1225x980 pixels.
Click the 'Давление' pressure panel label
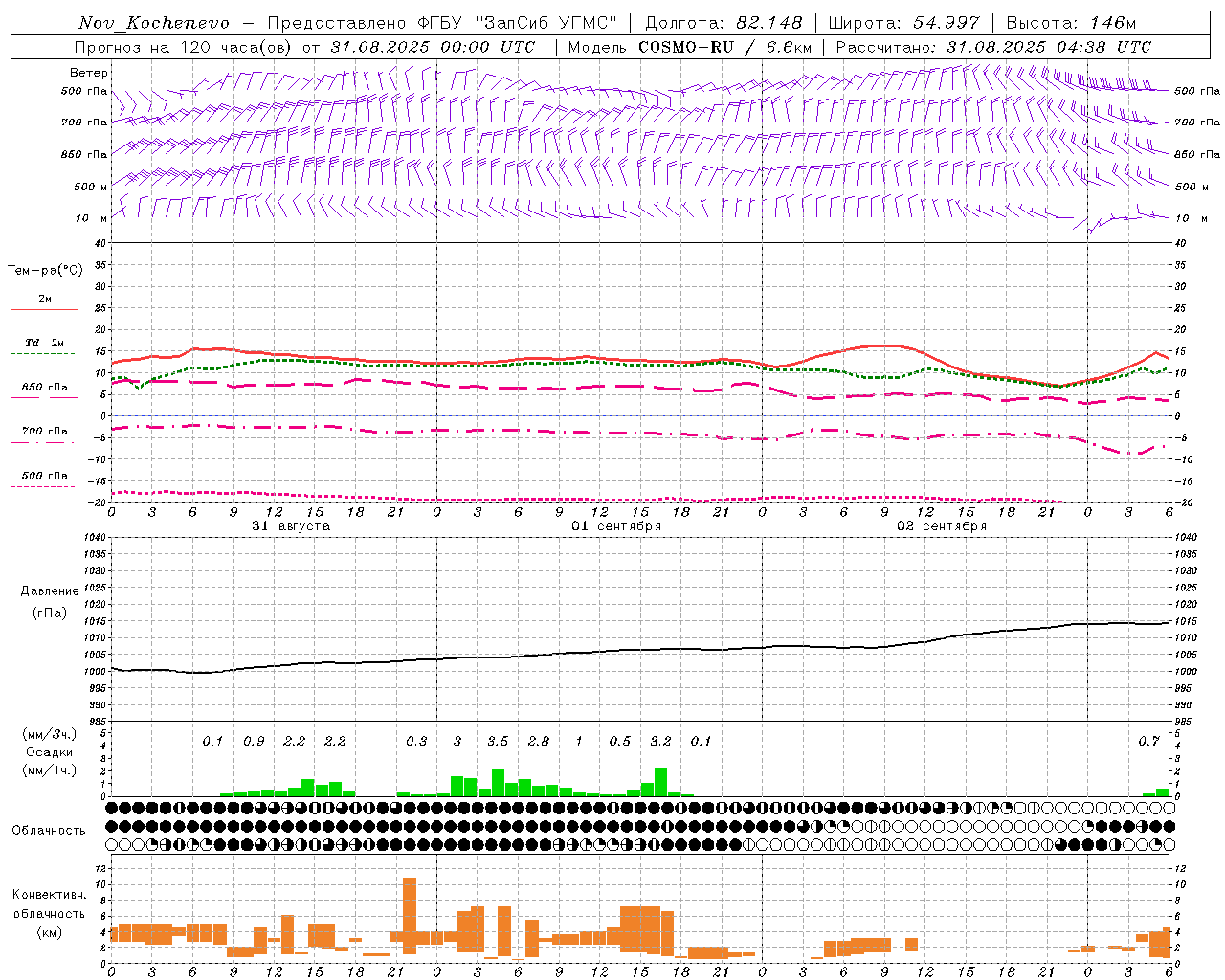point(50,591)
